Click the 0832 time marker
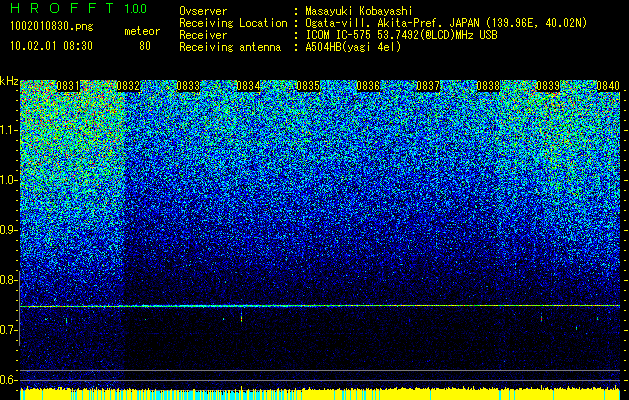This screenshot has height=400, width=629. [128, 86]
